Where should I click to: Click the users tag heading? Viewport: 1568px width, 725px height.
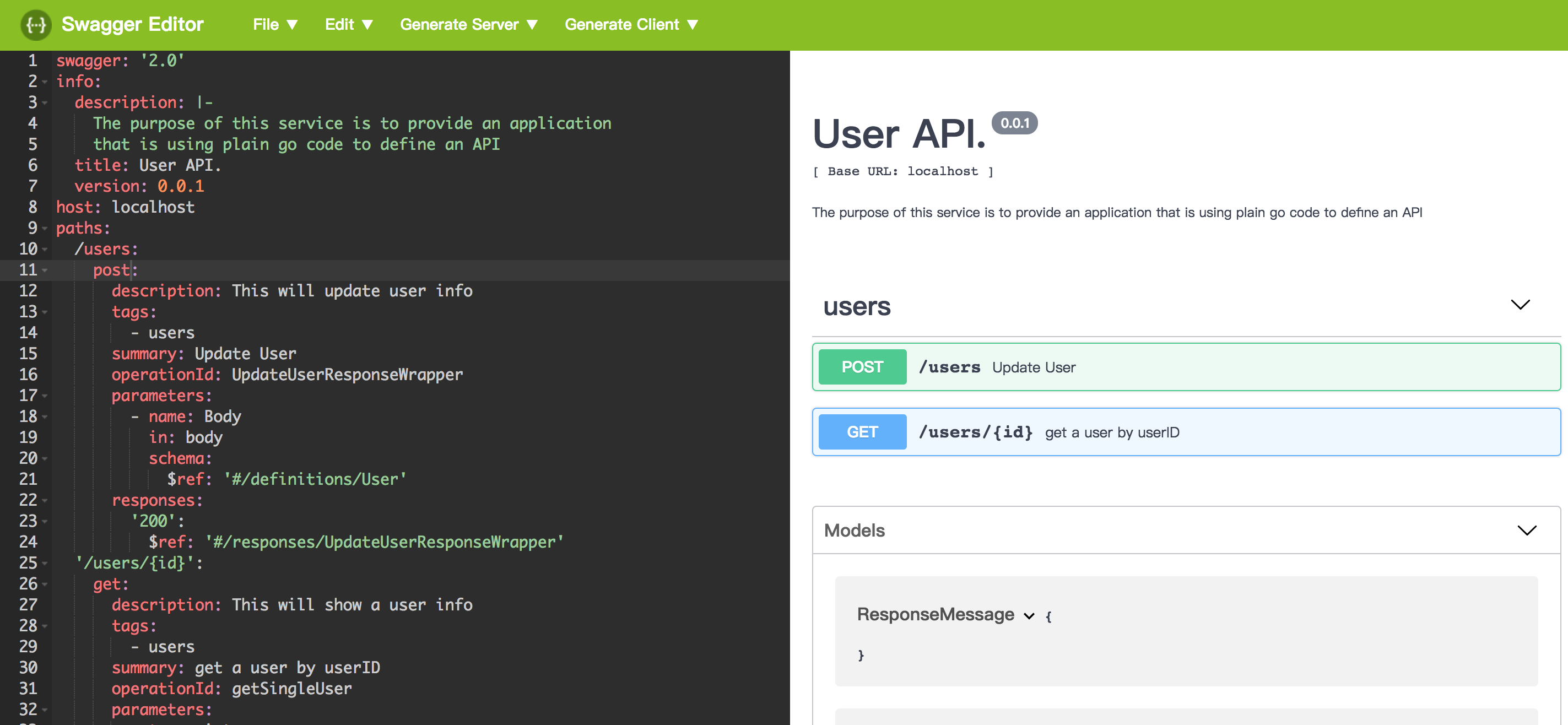coord(856,306)
